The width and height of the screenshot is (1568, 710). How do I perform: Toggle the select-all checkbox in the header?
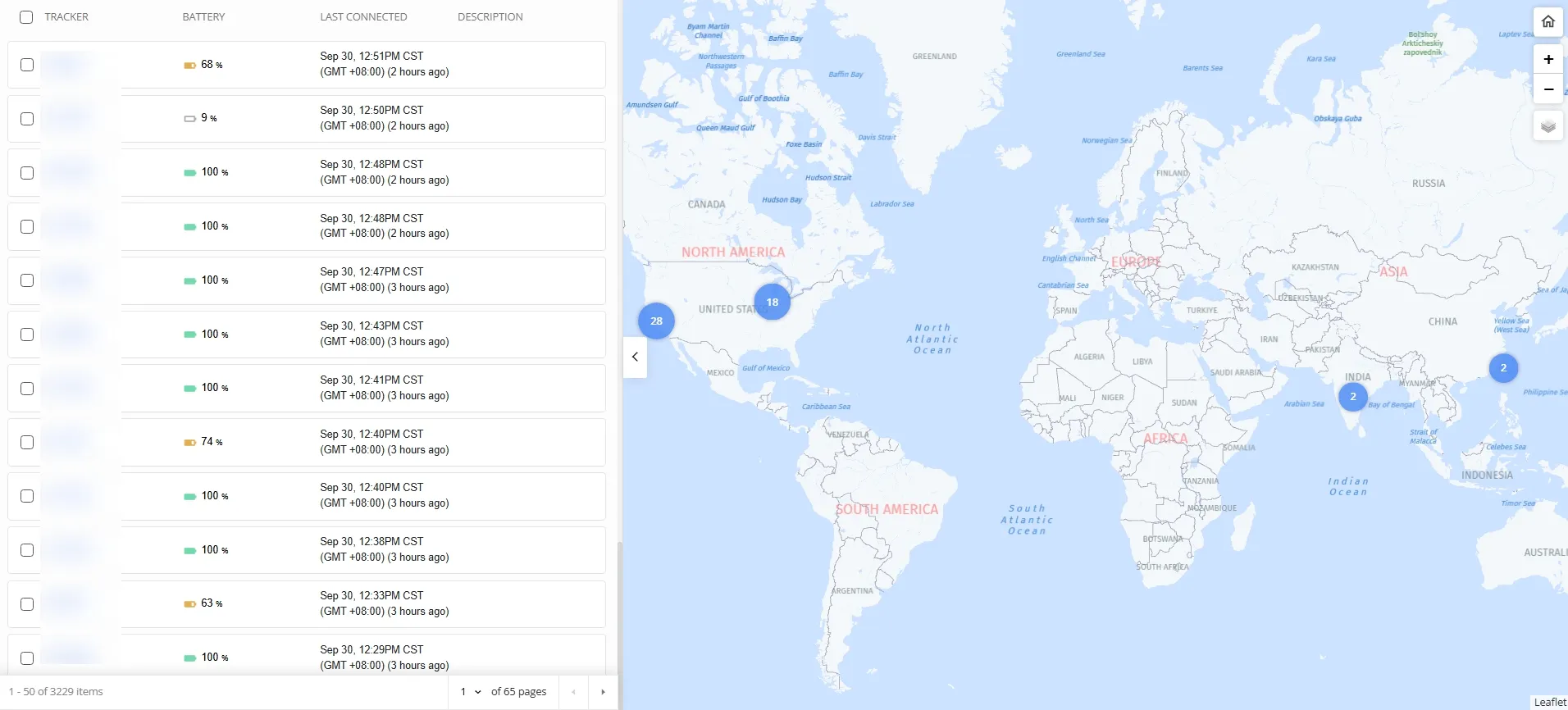click(26, 17)
